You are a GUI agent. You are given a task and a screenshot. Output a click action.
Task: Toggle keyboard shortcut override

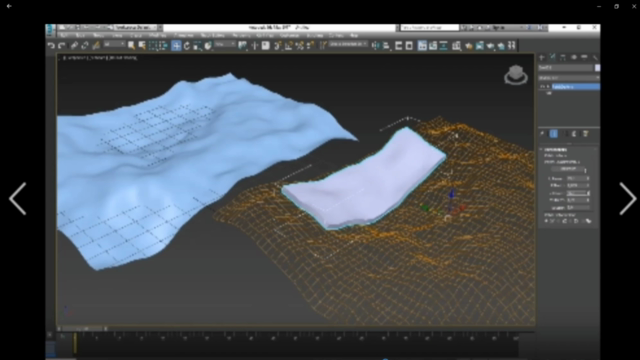pyautogui.click(x=265, y=45)
